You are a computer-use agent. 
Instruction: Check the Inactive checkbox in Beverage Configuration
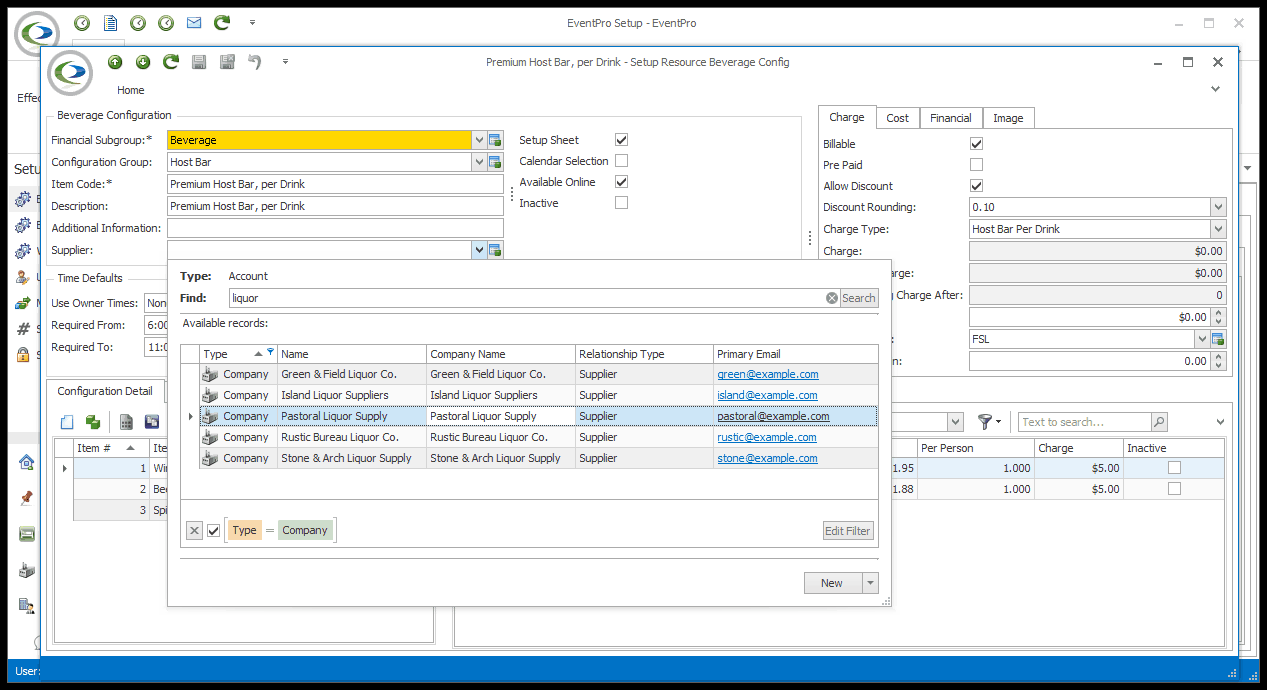point(622,203)
